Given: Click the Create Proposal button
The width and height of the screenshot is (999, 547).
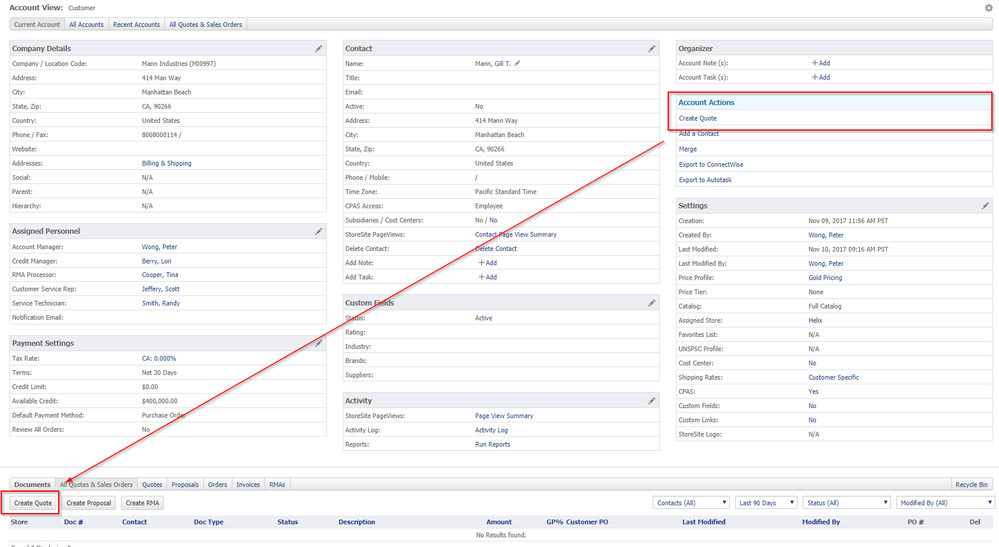Looking at the screenshot, I should coord(90,503).
